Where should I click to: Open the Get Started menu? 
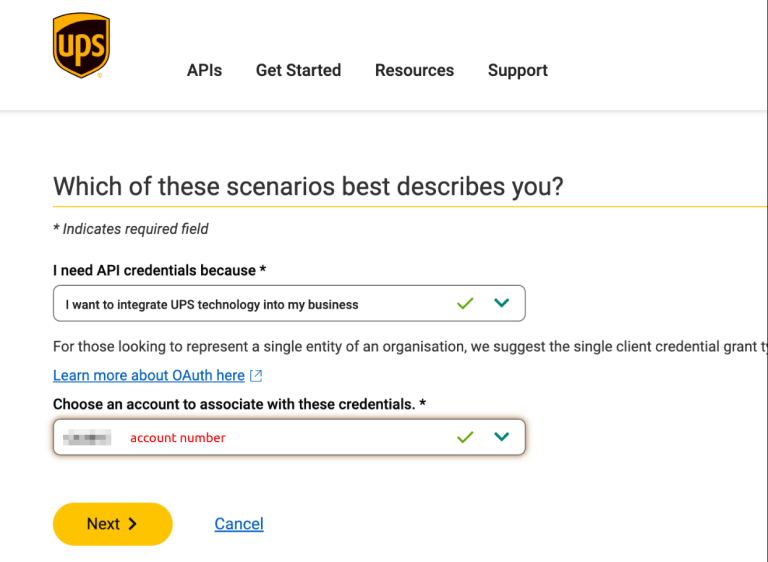click(x=298, y=70)
